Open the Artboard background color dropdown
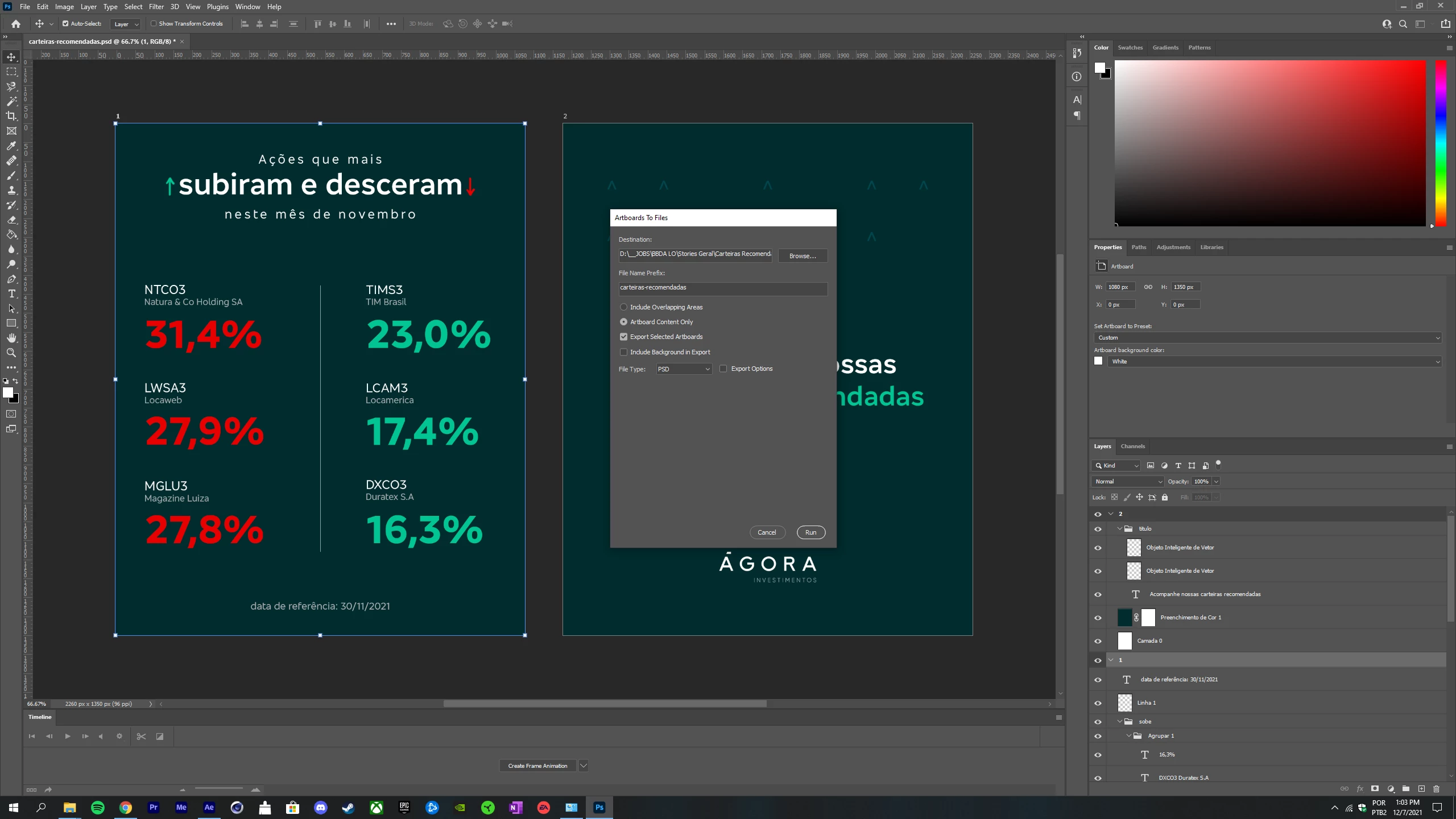This screenshot has width=1456, height=819. click(x=1273, y=362)
